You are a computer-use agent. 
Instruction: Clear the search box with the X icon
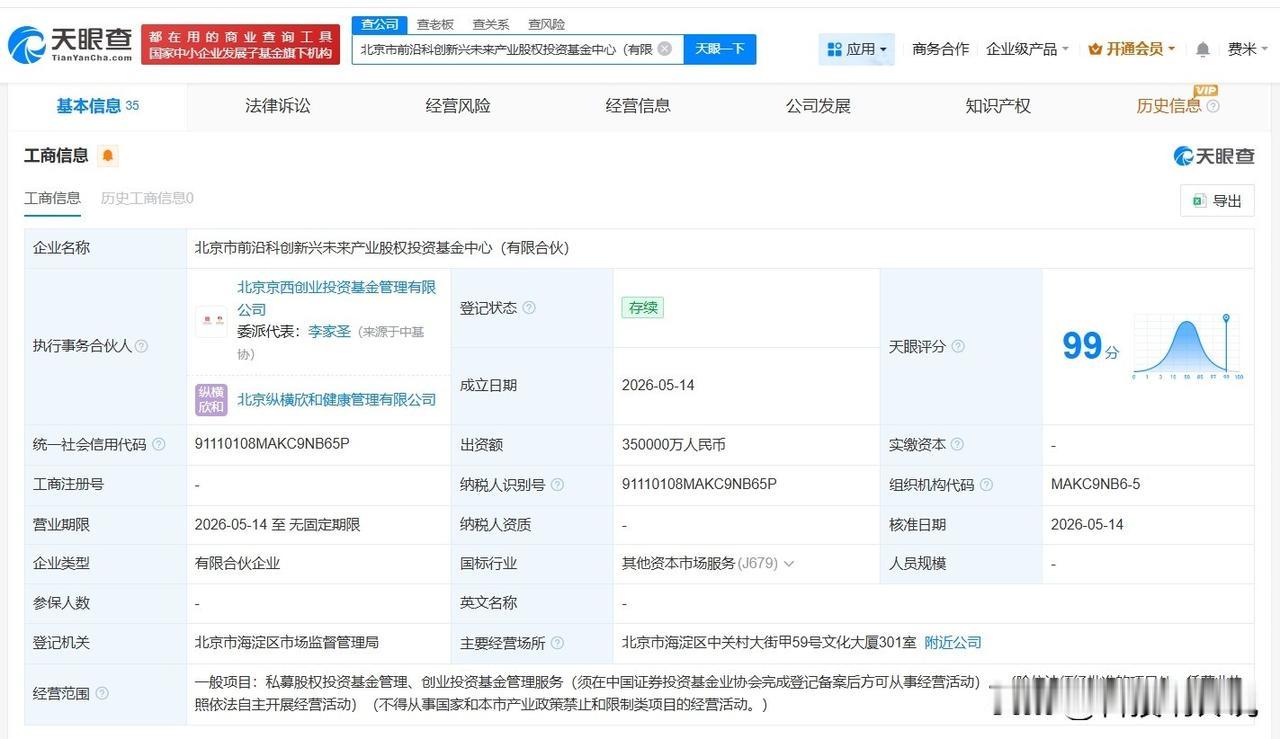tap(664, 48)
